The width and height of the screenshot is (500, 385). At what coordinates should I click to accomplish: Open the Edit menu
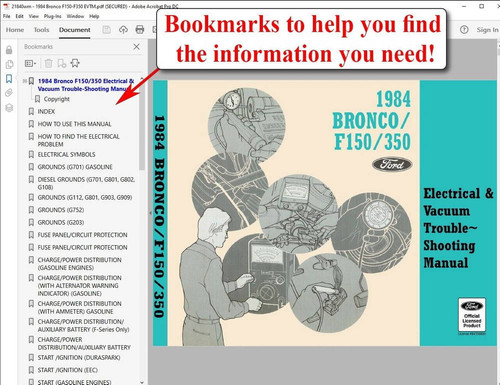pos(19,16)
